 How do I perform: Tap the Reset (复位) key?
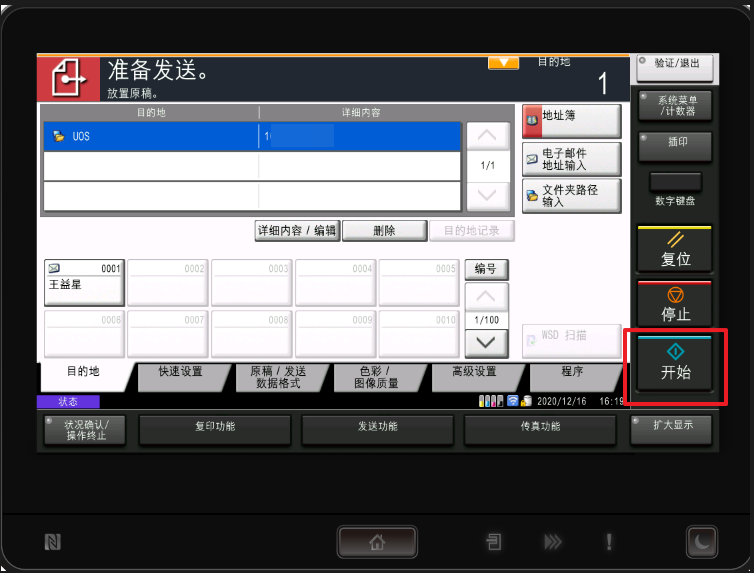click(x=675, y=249)
